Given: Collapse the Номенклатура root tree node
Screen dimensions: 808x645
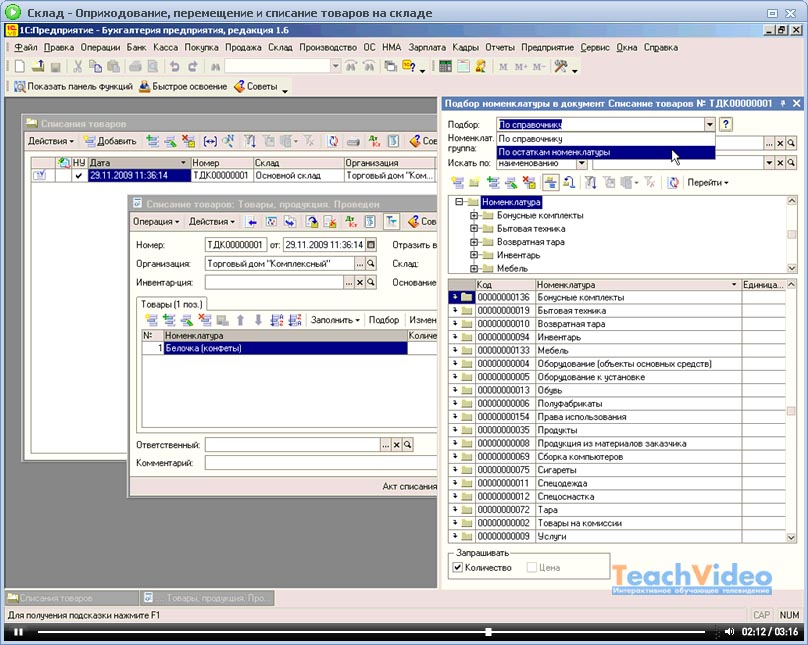Looking at the screenshot, I should coord(459,202).
